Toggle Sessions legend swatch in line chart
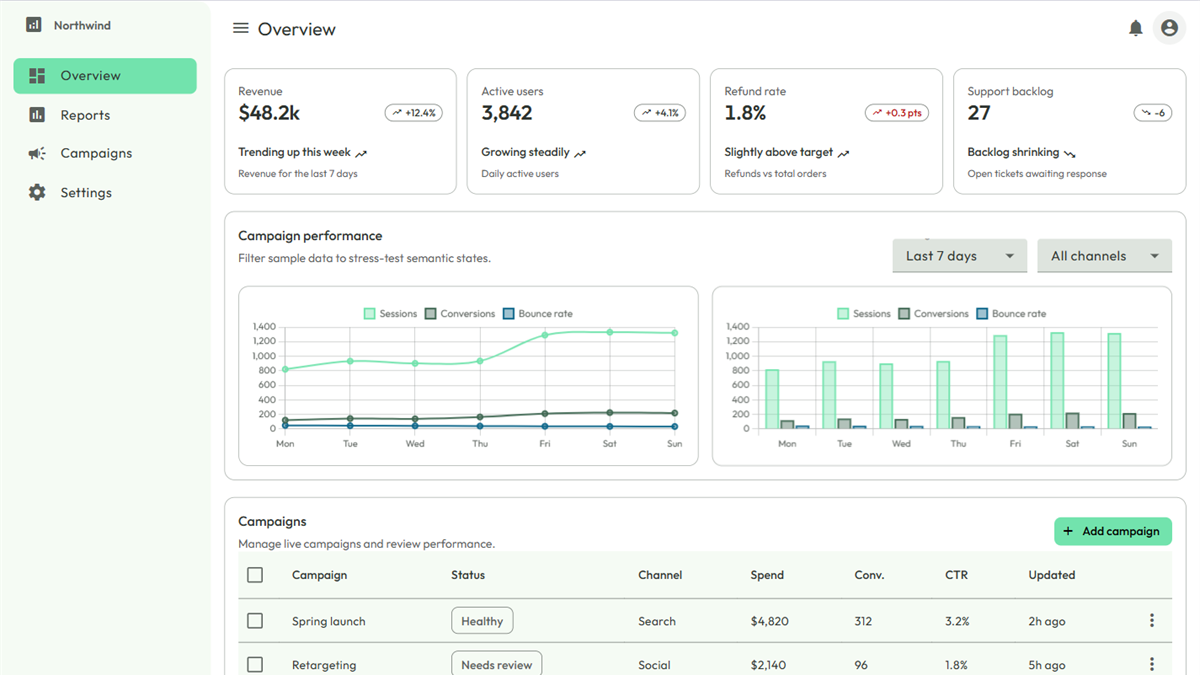 coord(369,313)
